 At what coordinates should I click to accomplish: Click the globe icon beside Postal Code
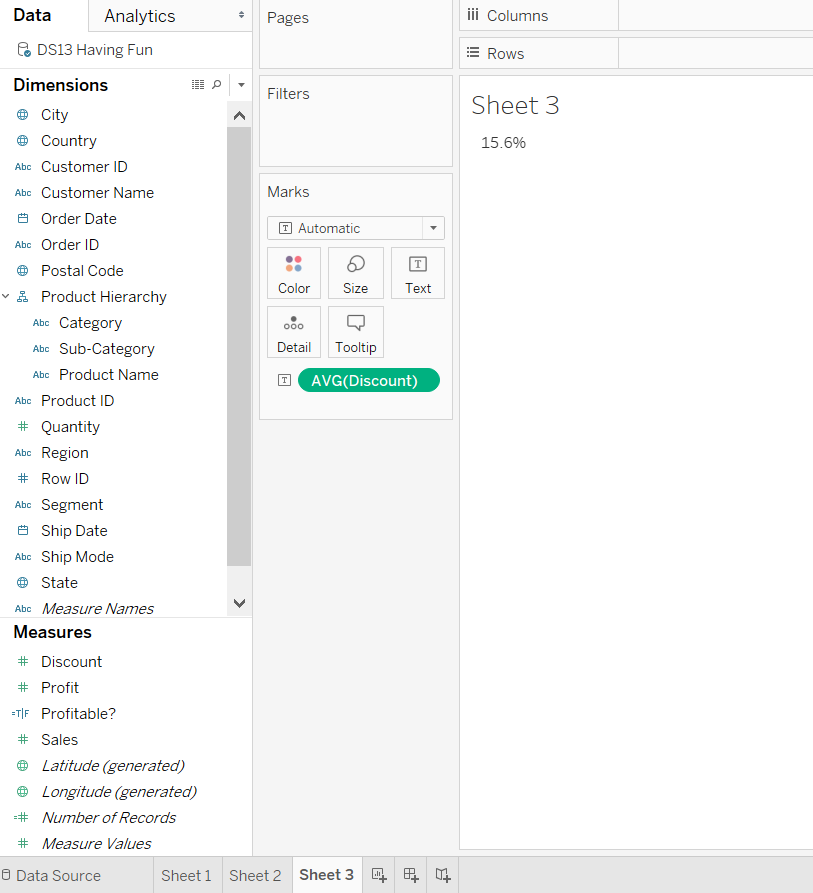coord(23,271)
